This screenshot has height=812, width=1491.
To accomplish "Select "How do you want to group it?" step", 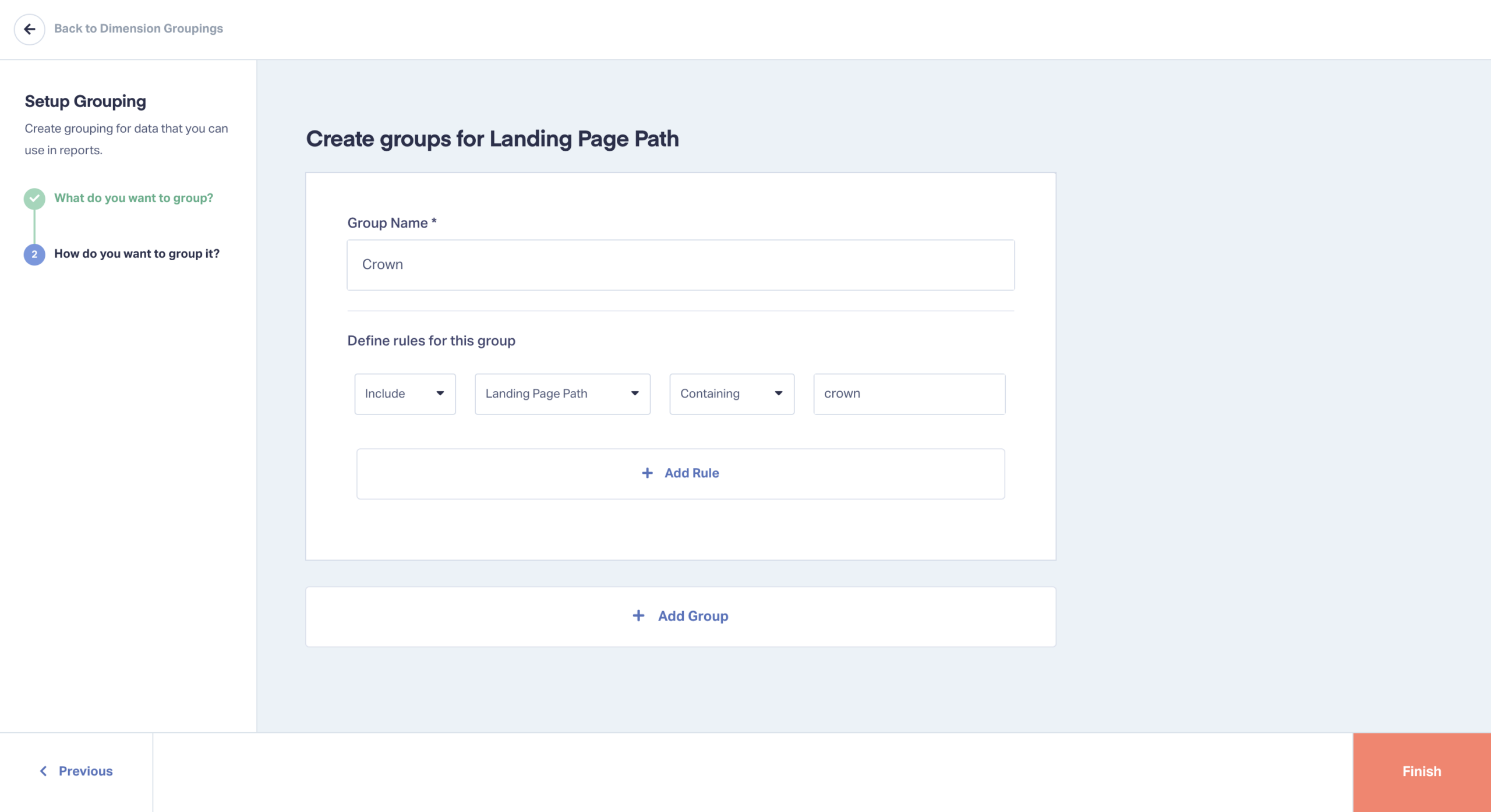I will 137,254.
